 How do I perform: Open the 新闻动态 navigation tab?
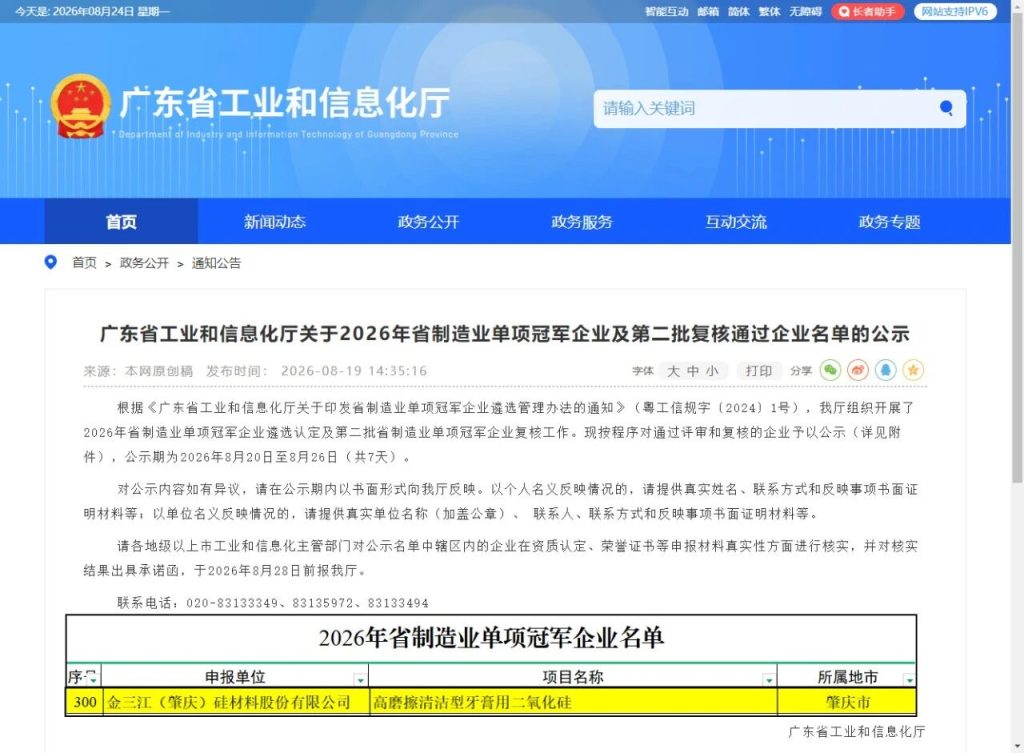coord(275,221)
